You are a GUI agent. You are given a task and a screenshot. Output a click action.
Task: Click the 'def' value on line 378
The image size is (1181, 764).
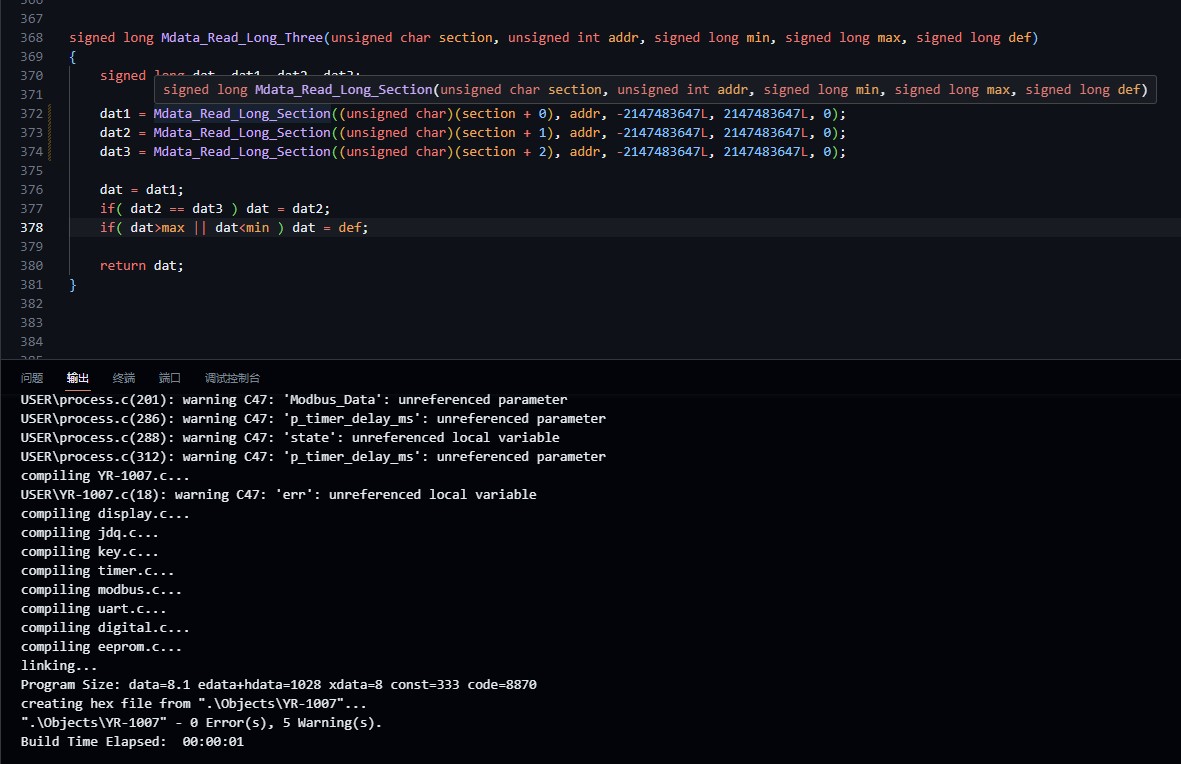point(350,228)
